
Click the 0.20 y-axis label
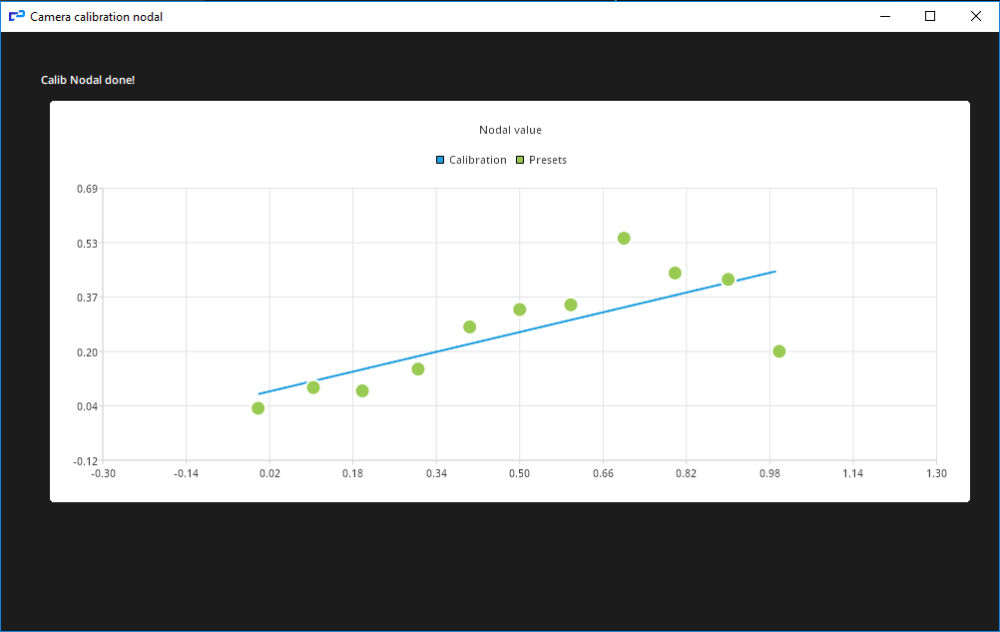(87, 352)
